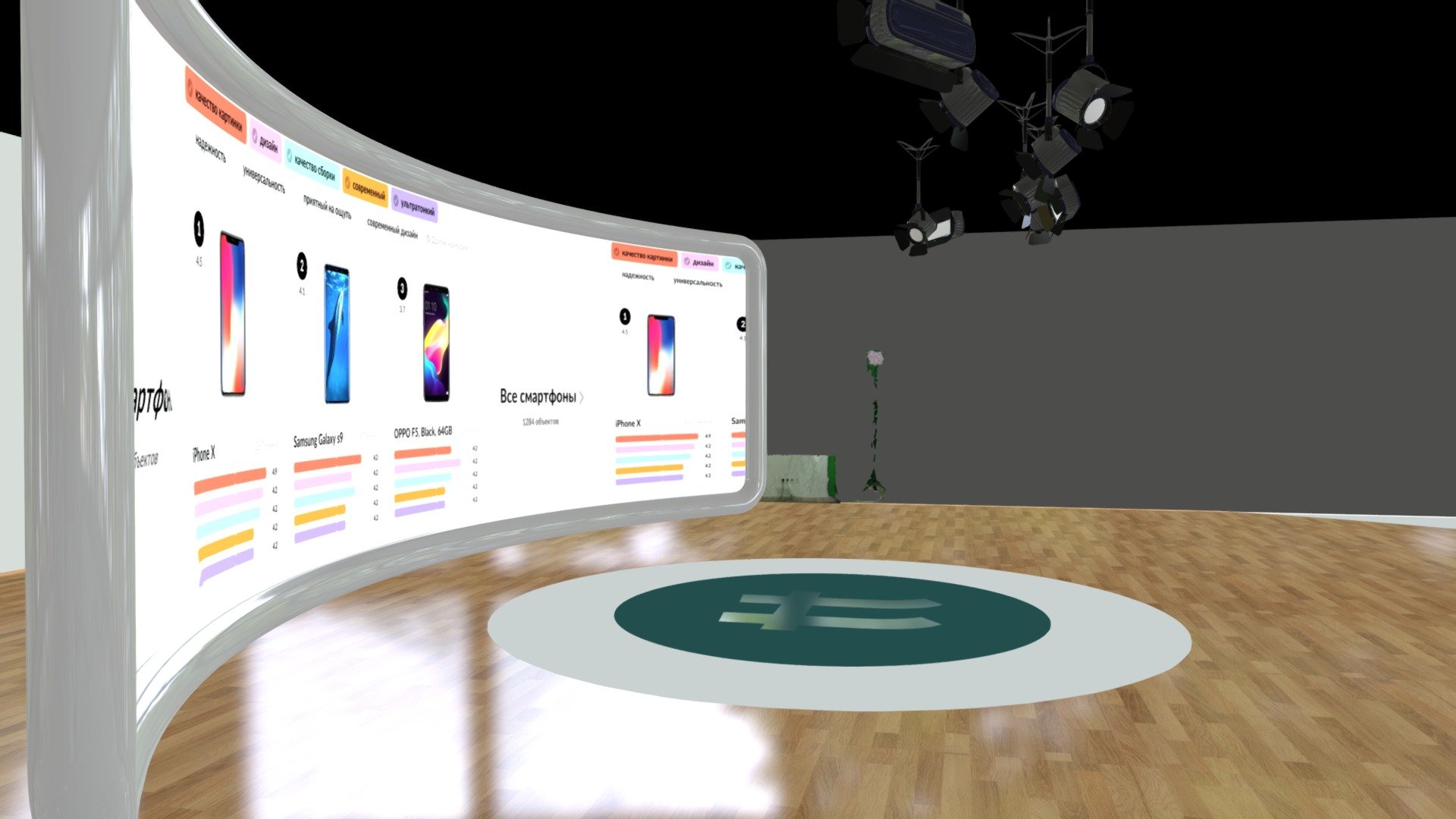
Task: Click the 'OPPO F5, Black, 64GB' product name
Action: tap(422, 432)
